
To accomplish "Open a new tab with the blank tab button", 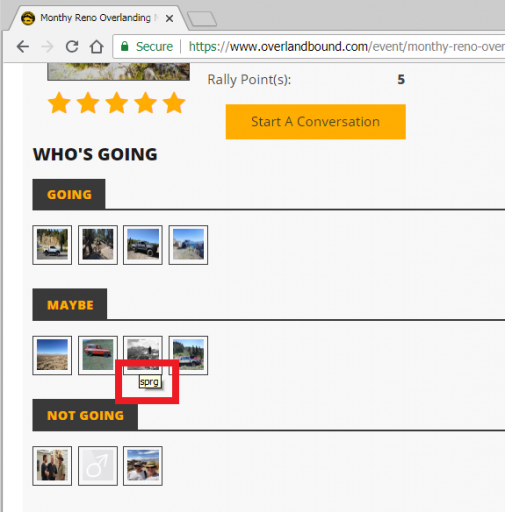I will tap(202, 19).
